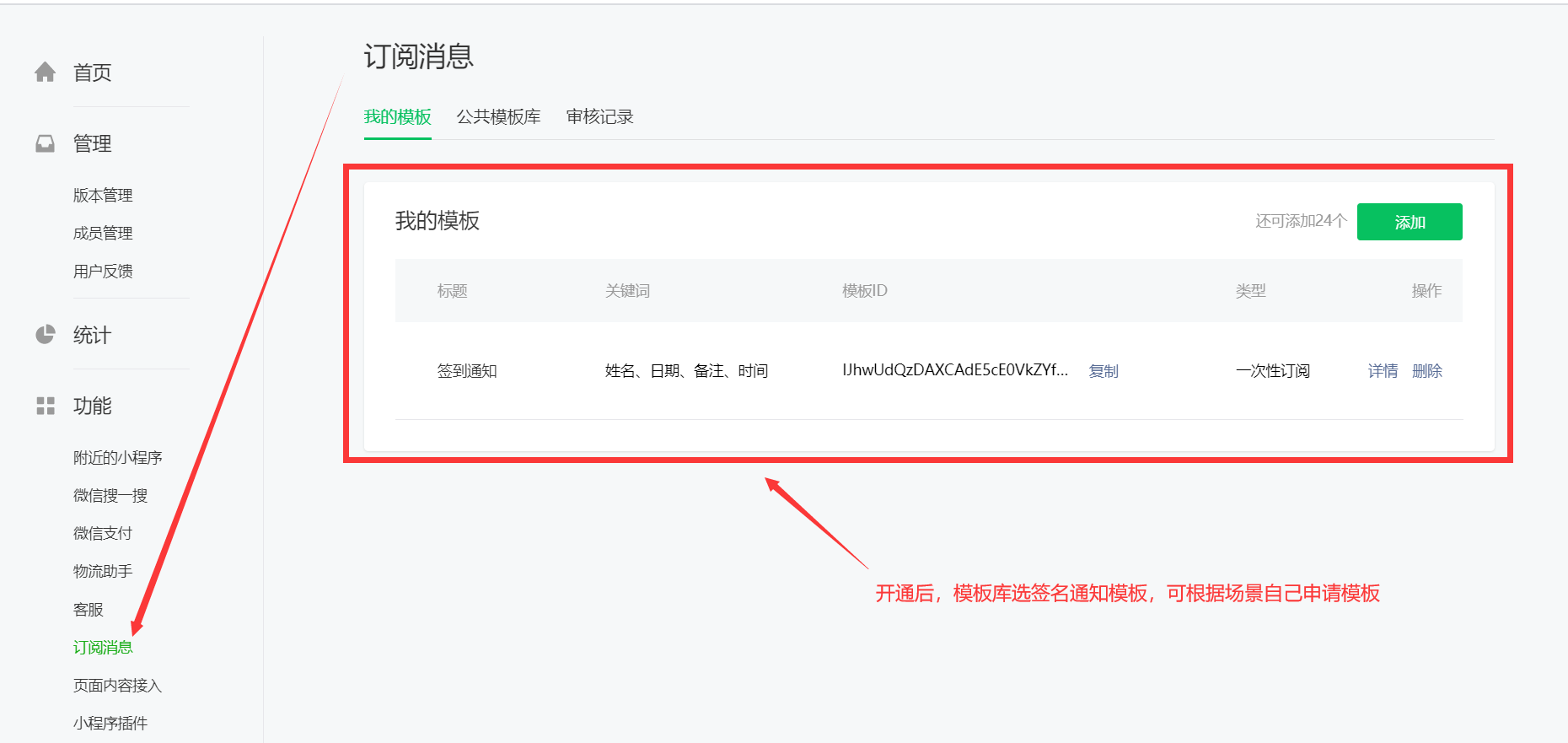Open 用户反馈 in the sidebar
Viewport: 1568px width, 743px height.
pyautogui.click(x=103, y=272)
